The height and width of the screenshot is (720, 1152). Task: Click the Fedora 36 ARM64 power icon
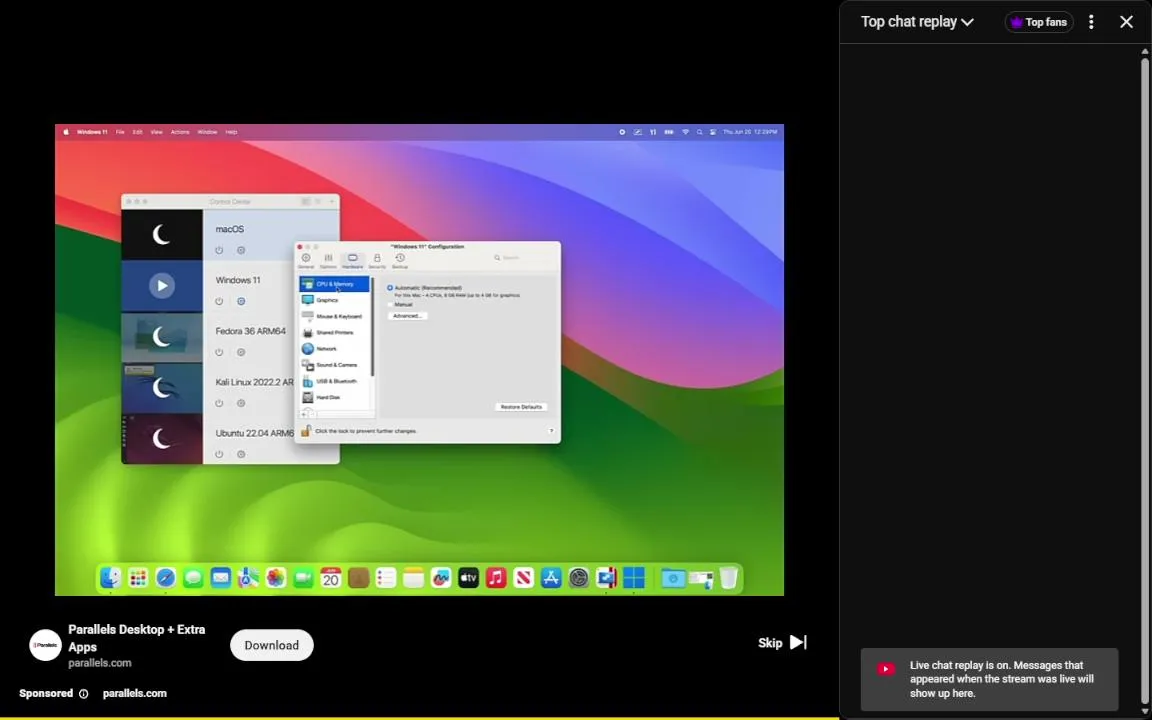[x=219, y=352]
